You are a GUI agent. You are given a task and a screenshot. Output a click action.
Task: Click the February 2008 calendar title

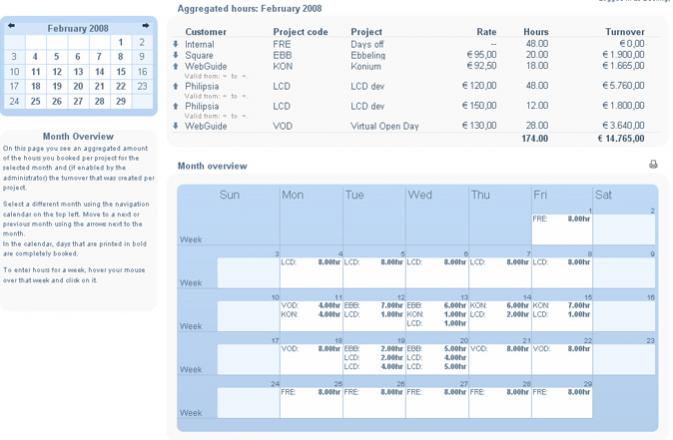coord(78,28)
